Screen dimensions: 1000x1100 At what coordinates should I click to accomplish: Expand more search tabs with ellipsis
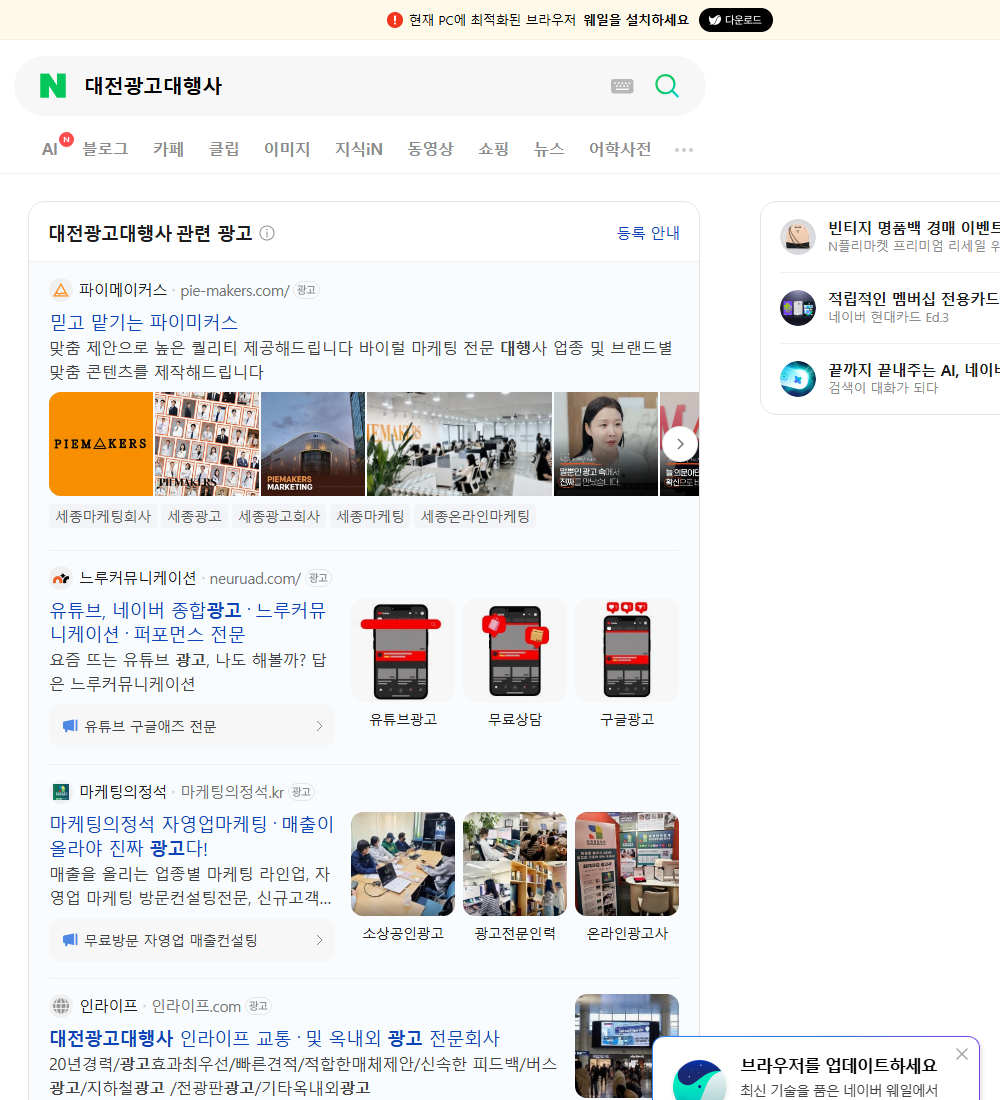point(684,149)
